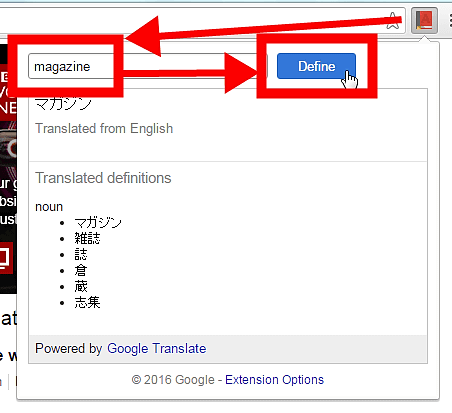Viewport: 452px width, 413px height.
Task: Click the "noun" part-of-speech label
Action: (49, 207)
